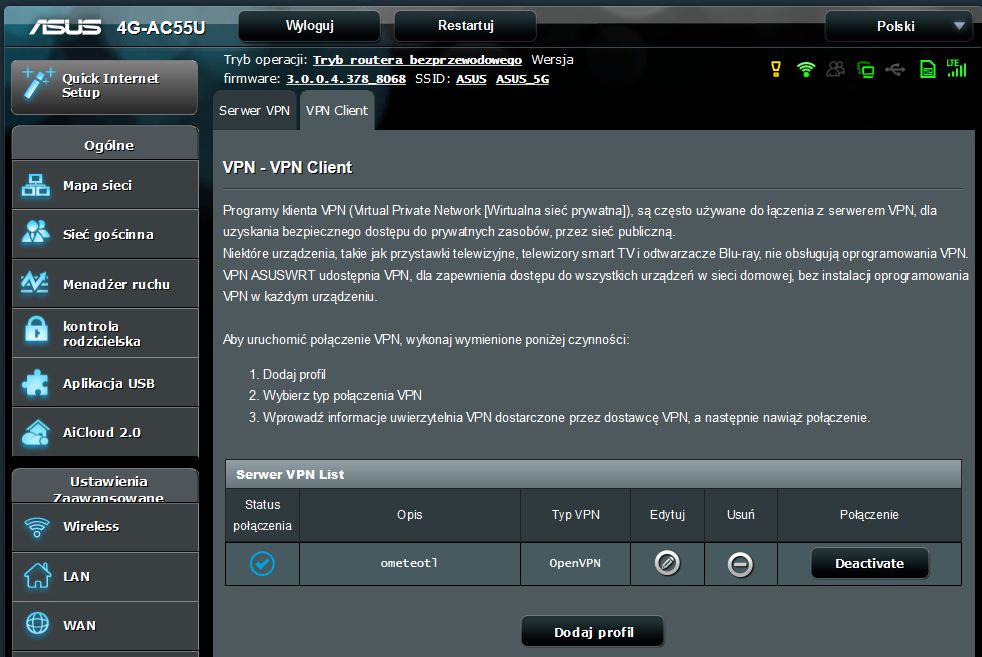Click the green Wi-Fi status icon

805,69
